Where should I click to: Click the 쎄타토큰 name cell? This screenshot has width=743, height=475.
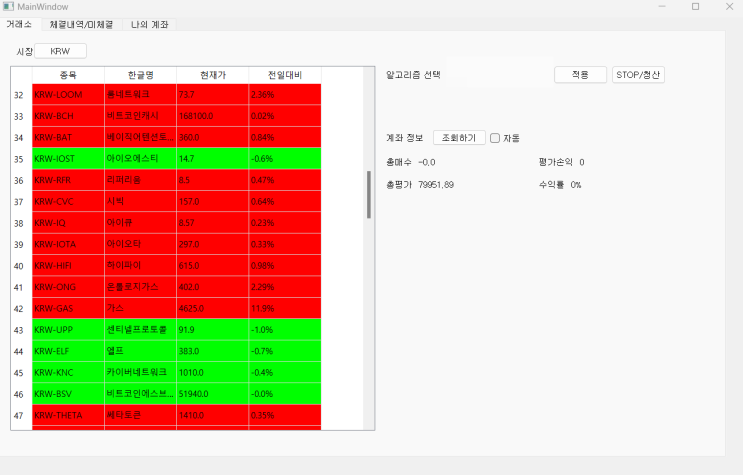coord(140,415)
